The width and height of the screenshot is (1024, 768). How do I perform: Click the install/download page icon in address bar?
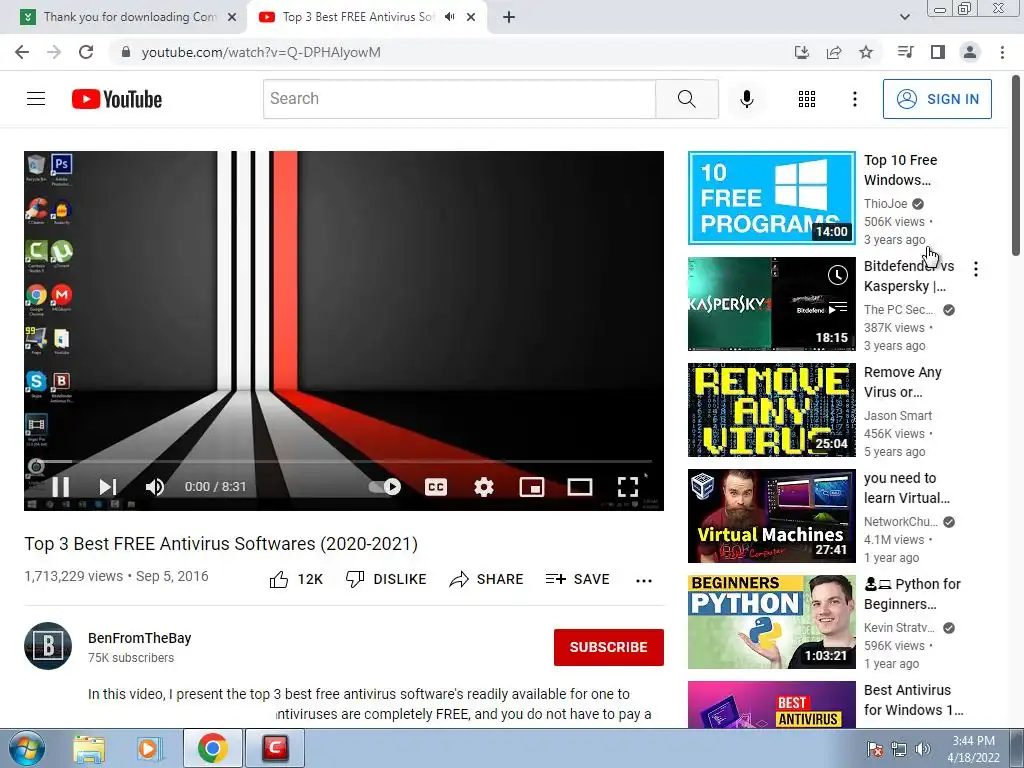point(801,52)
